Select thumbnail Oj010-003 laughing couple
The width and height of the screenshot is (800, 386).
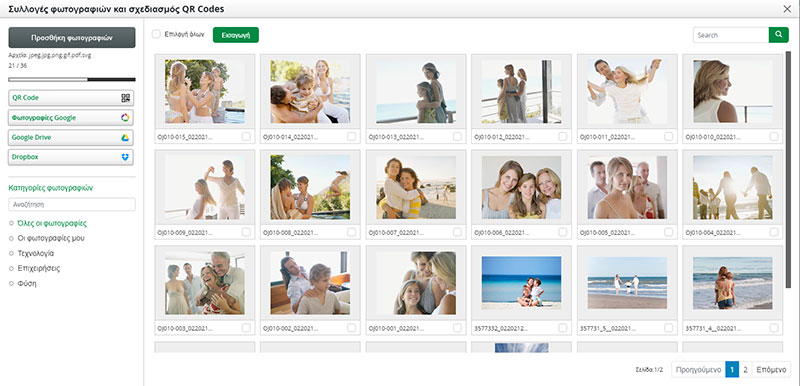point(205,283)
